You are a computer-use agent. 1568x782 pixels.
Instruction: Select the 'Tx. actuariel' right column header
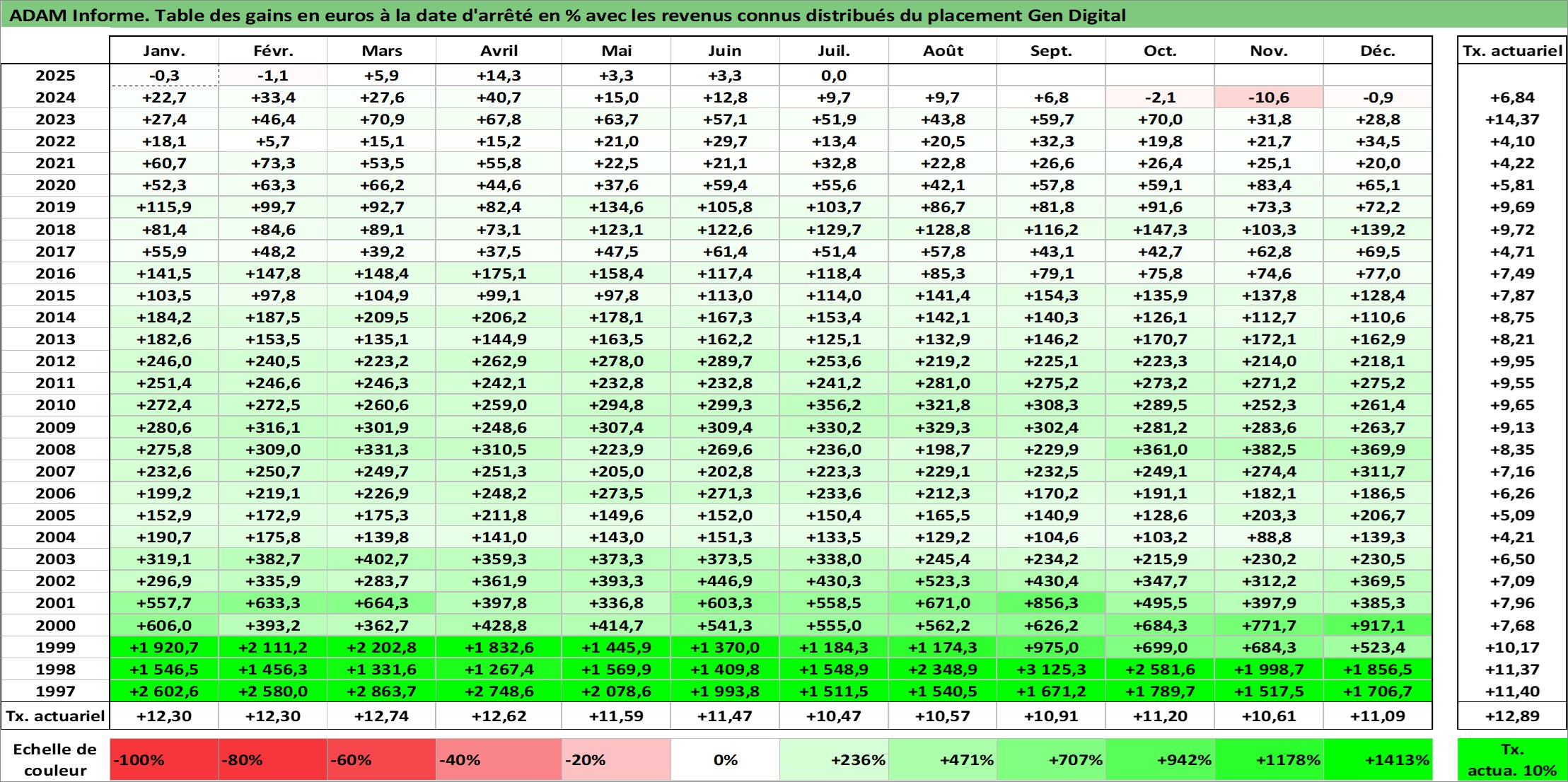click(x=1512, y=51)
